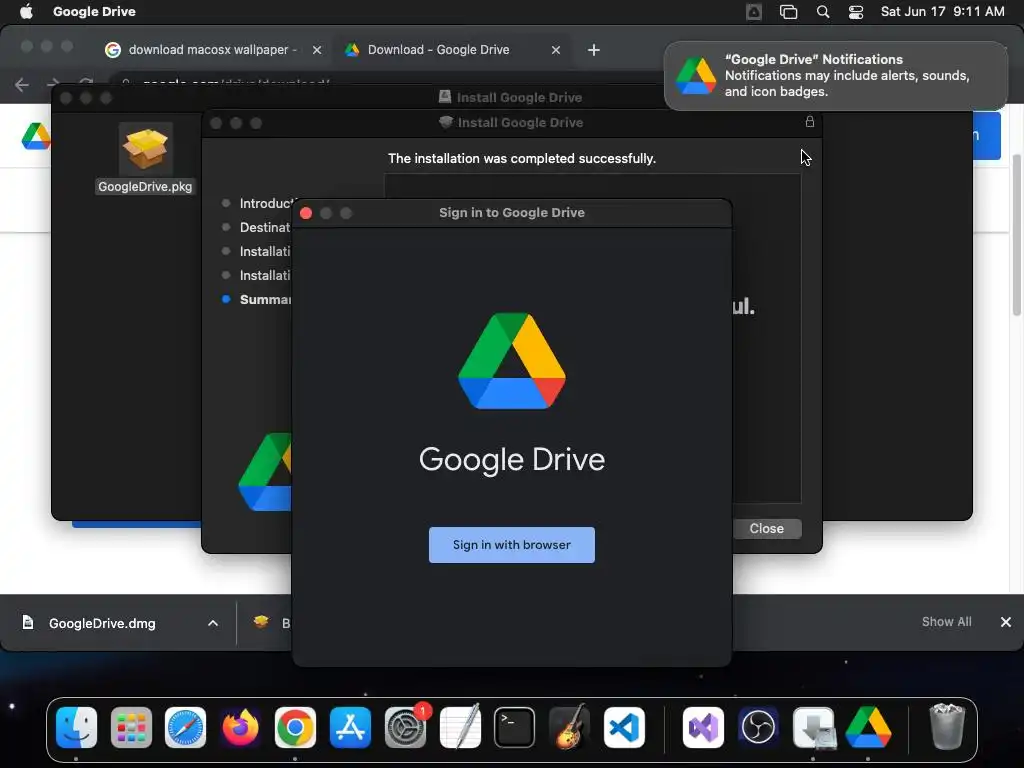Screen dimensions: 1024x768
Task: Open GarageBand from the dock
Action: (x=569, y=727)
